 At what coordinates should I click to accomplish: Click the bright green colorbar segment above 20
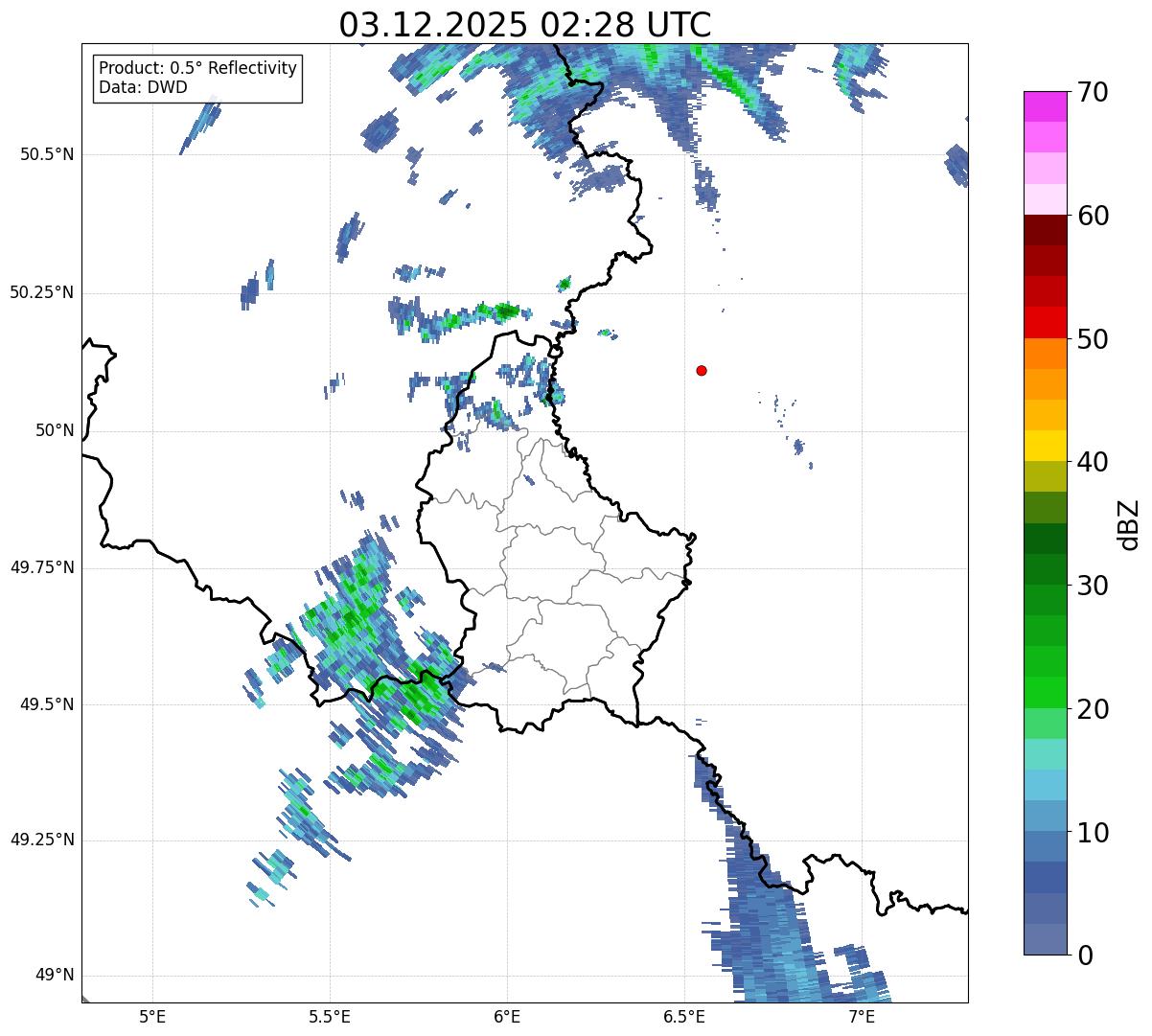tap(1045, 693)
